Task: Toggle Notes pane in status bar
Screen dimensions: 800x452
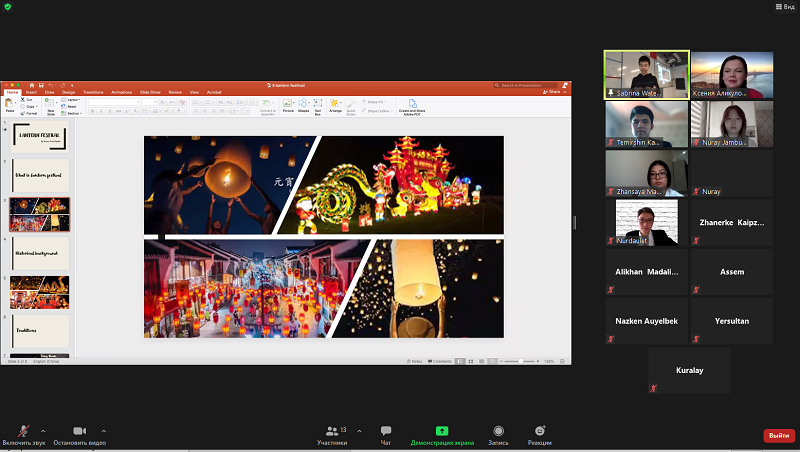Action: coord(415,361)
